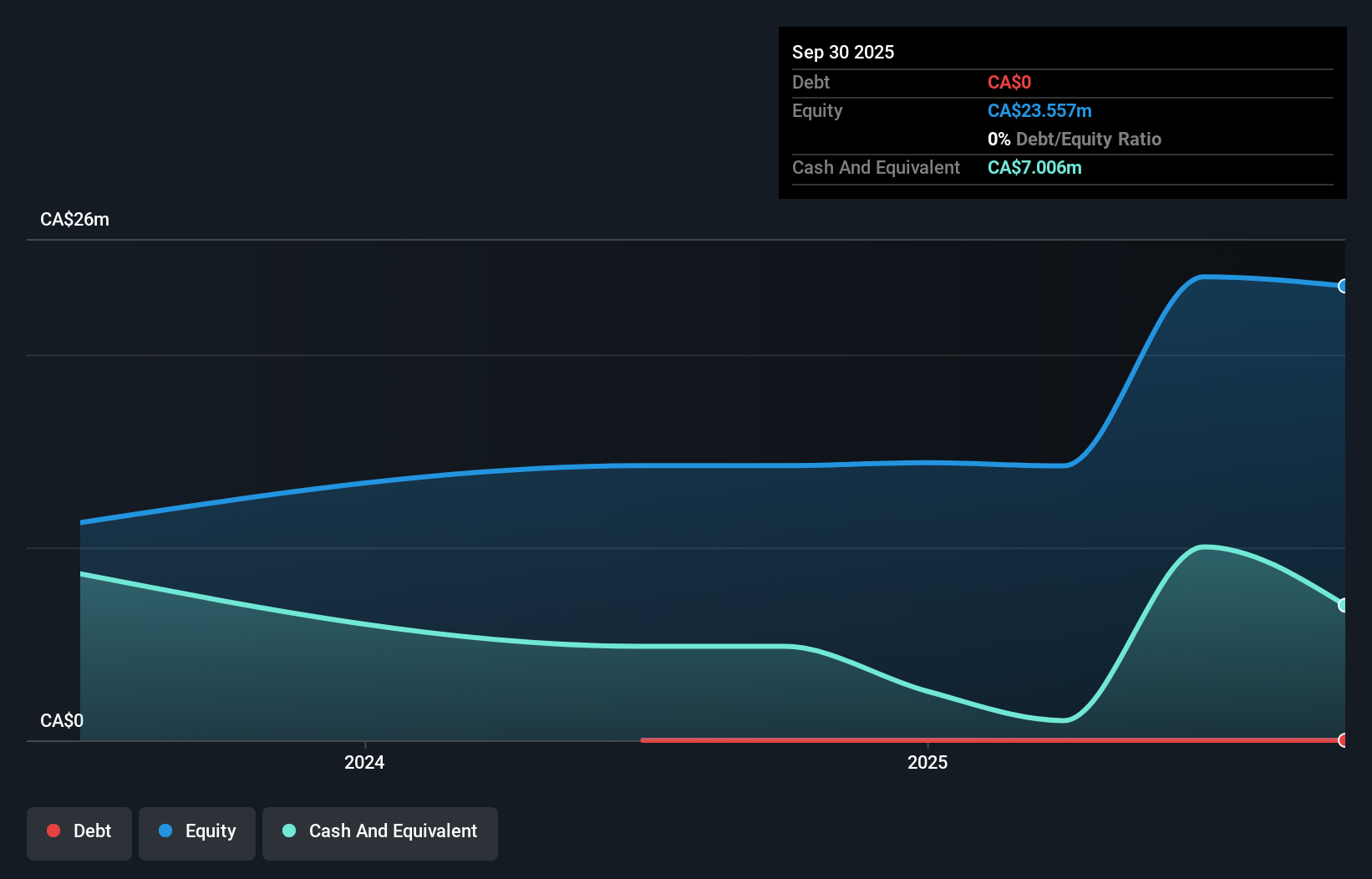Click the Cash And Equivalent CA$7.006m value

pos(1034,167)
